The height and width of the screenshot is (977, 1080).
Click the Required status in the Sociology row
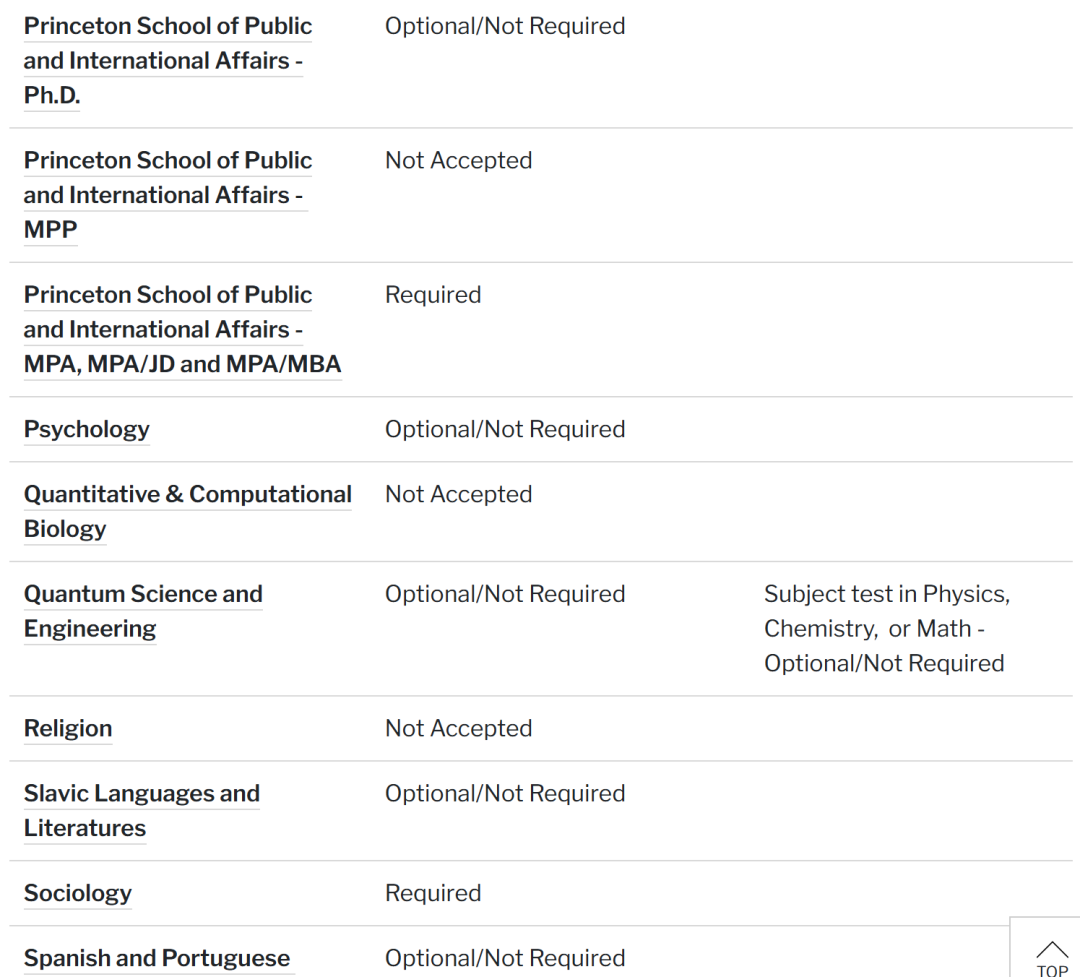coord(433,894)
